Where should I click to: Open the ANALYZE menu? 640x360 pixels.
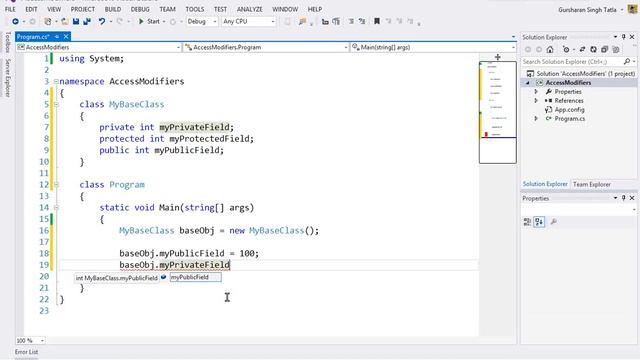pos(250,9)
